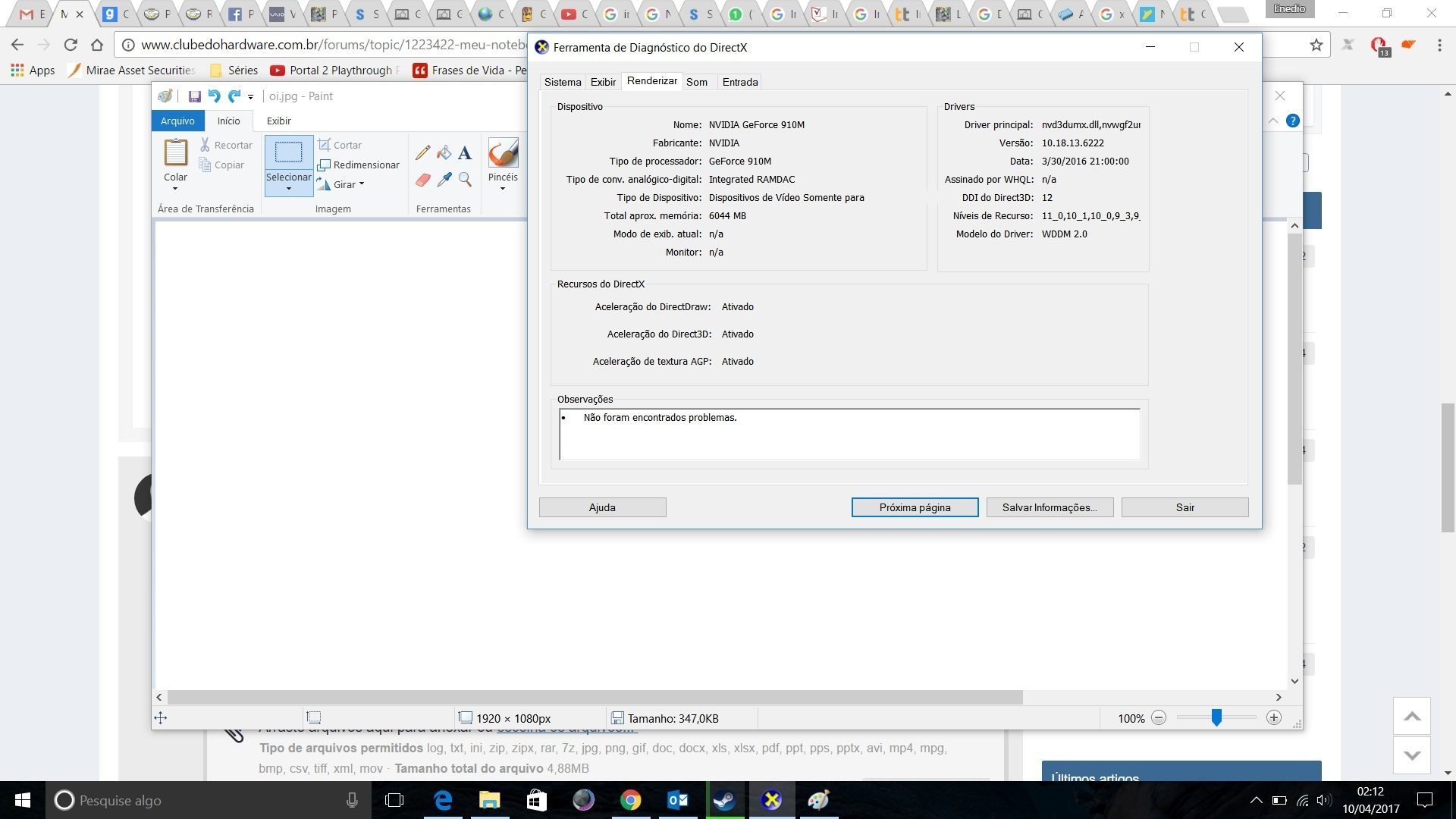Select the Pencil tool in Paint
The width and height of the screenshot is (1456, 819).
pos(422,153)
